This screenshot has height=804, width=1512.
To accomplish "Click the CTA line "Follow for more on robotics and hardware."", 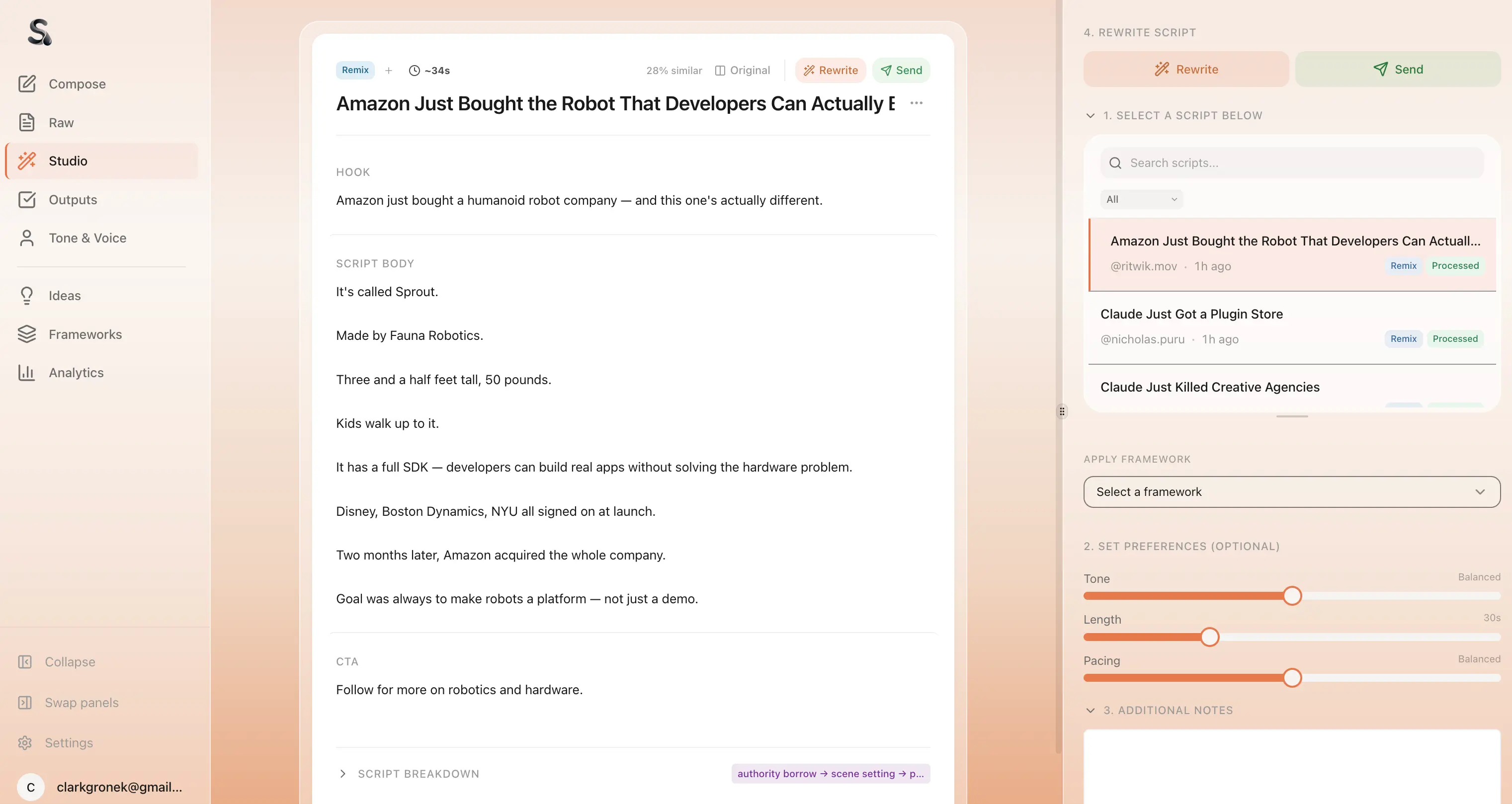I will pos(460,690).
